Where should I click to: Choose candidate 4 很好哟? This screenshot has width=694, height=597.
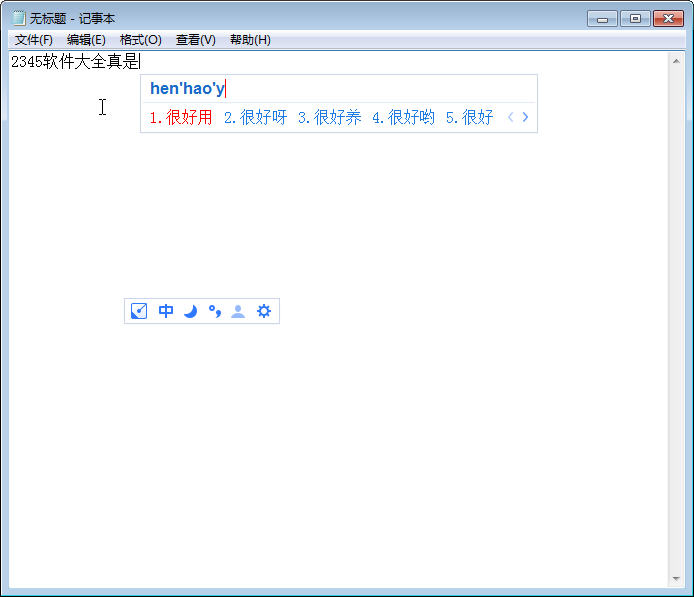pyautogui.click(x=403, y=118)
